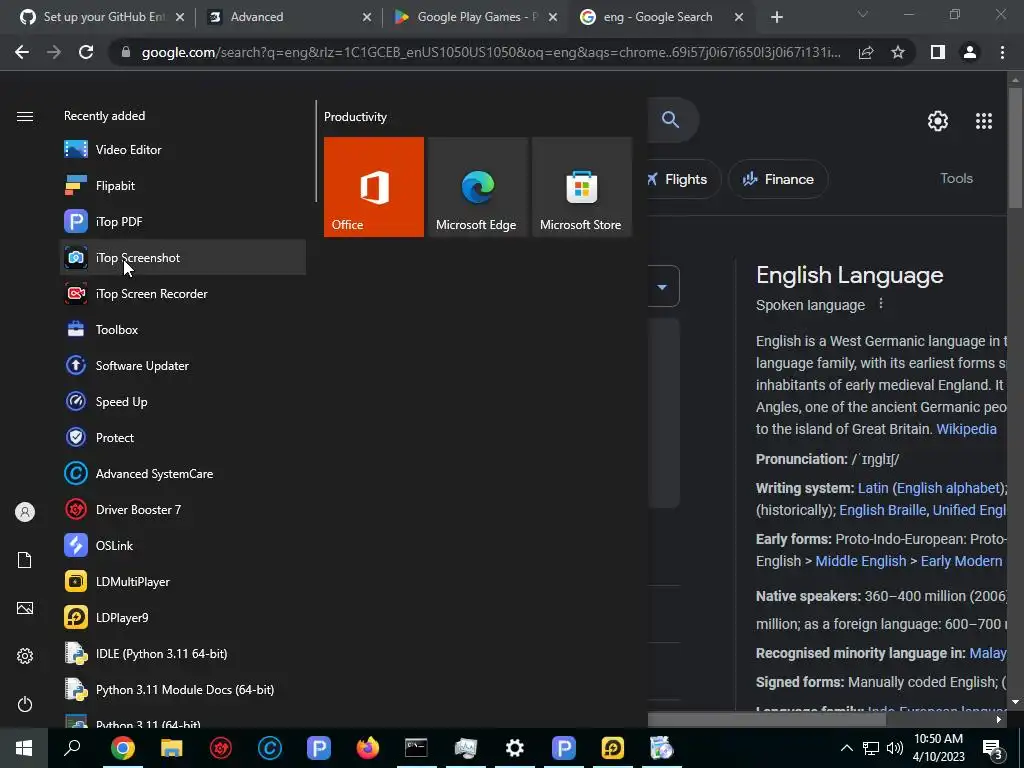
Task: Select the Finance search filter
Action: [778, 179]
